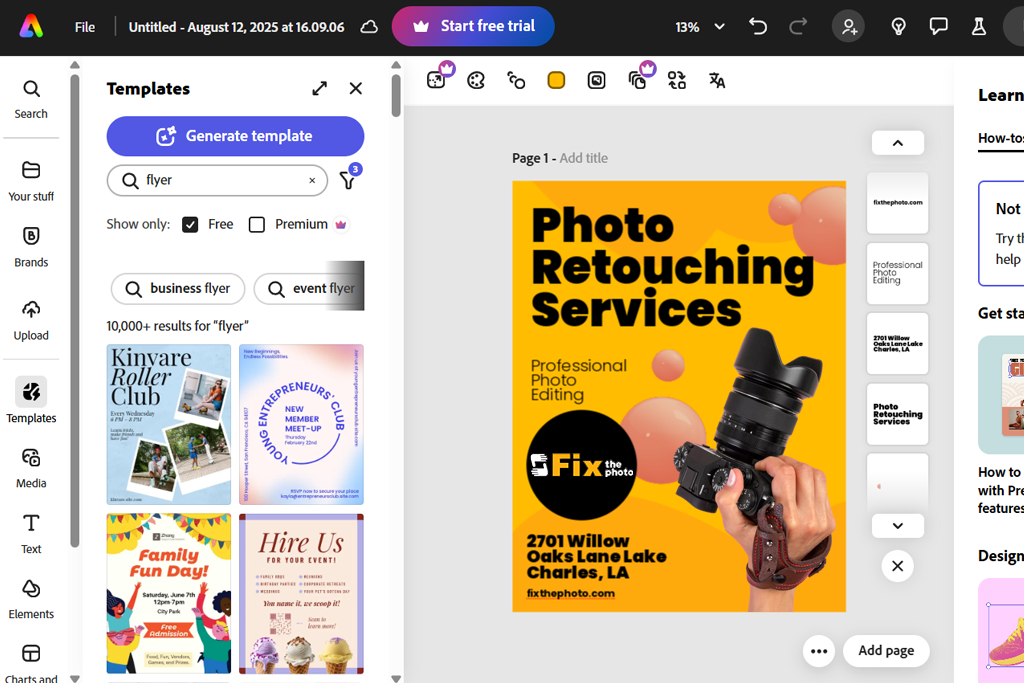1024x683 pixels.
Task: Select Templates in the sidebar
Action: [31, 400]
